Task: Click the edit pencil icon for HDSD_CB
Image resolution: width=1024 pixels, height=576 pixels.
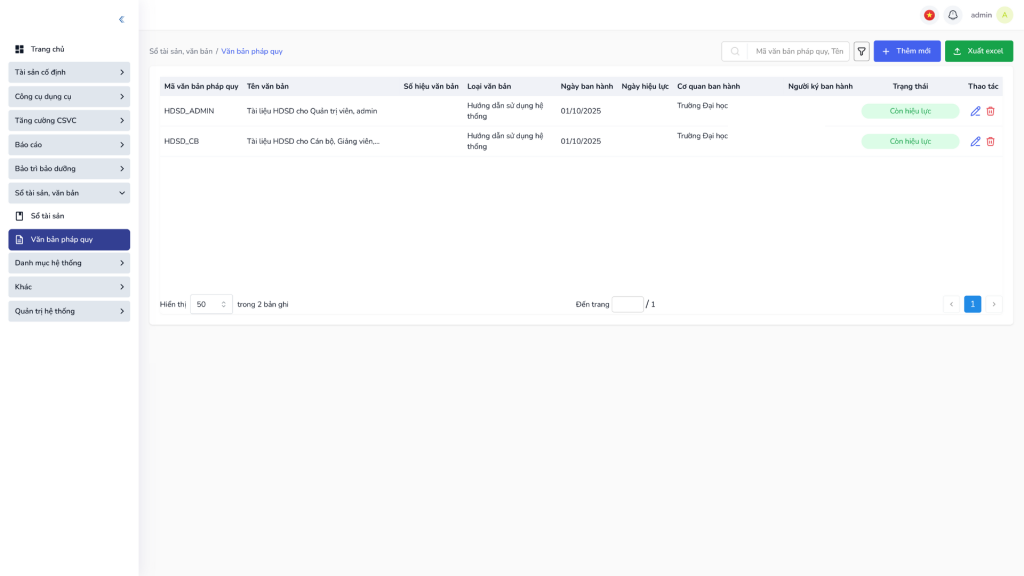Action: (x=975, y=142)
